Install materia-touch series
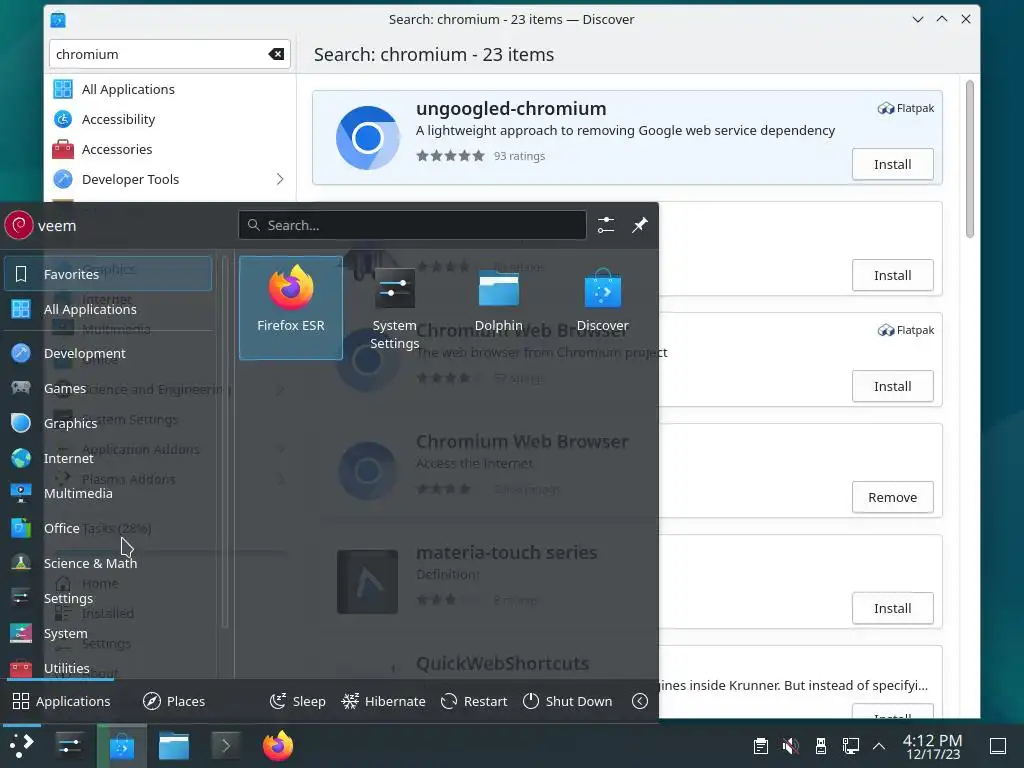Screen dimensions: 1024x768 click(x=892, y=609)
